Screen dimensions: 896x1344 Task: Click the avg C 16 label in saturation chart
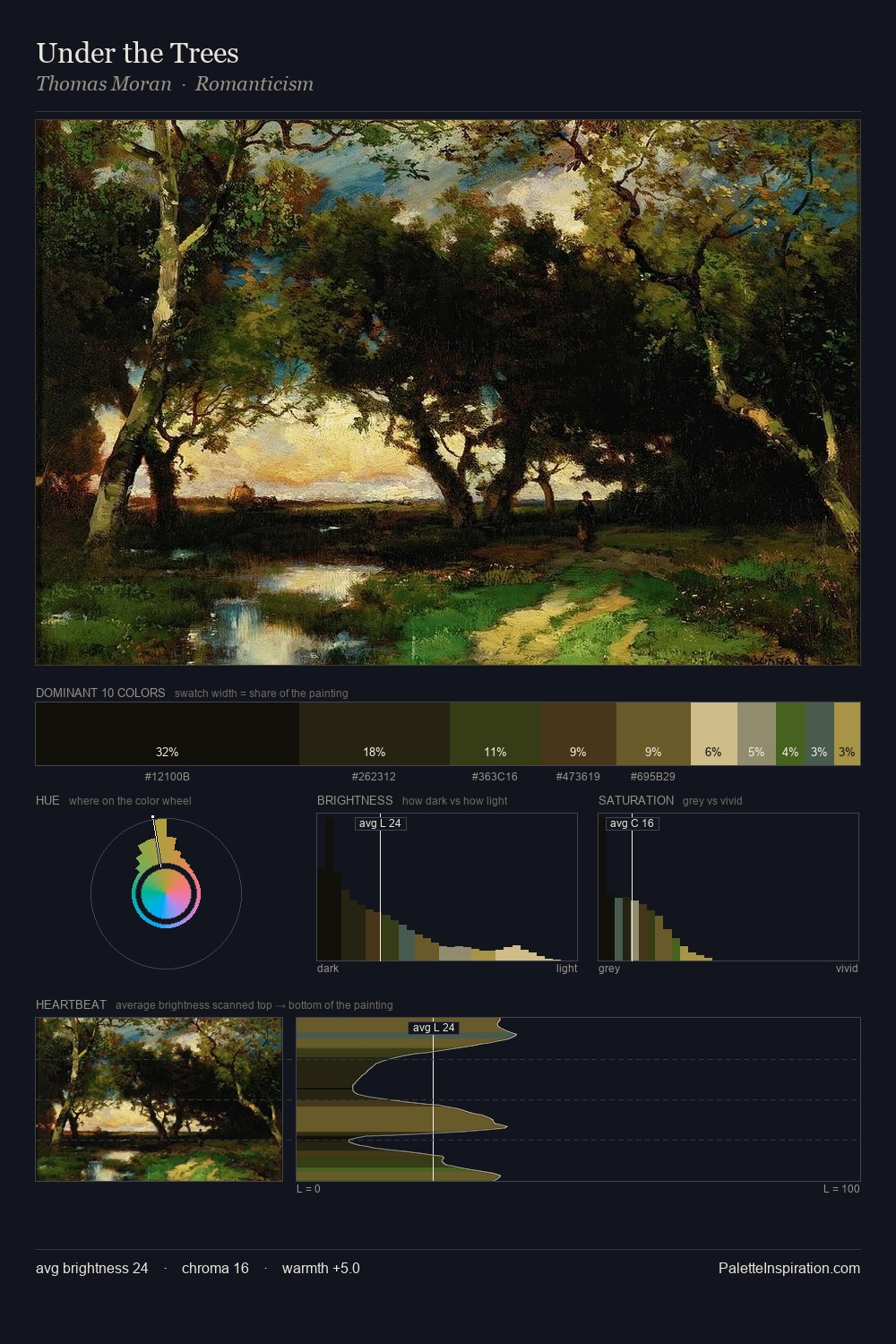(633, 823)
